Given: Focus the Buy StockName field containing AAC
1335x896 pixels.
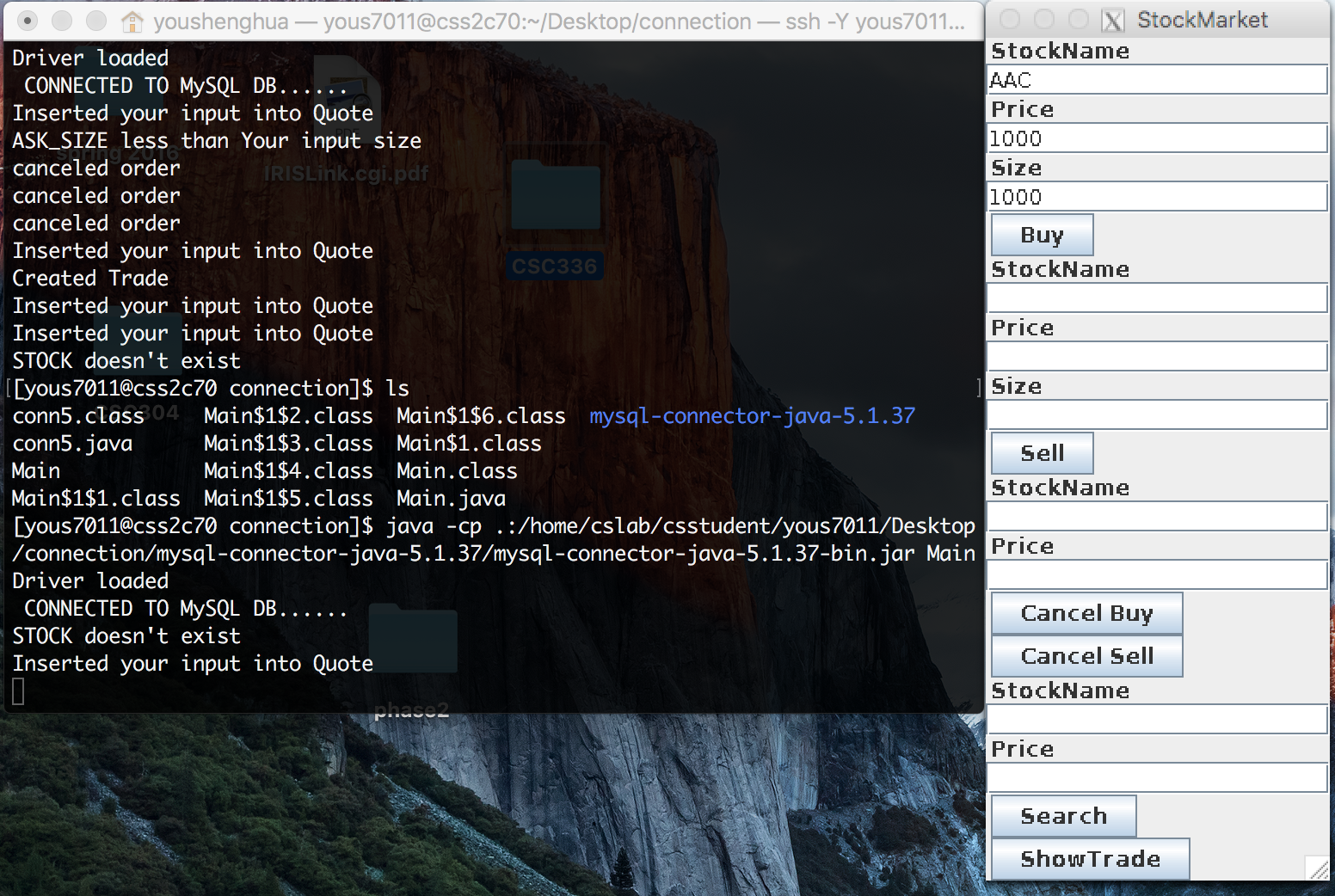Looking at the screenshot, I should (1157, 80).
